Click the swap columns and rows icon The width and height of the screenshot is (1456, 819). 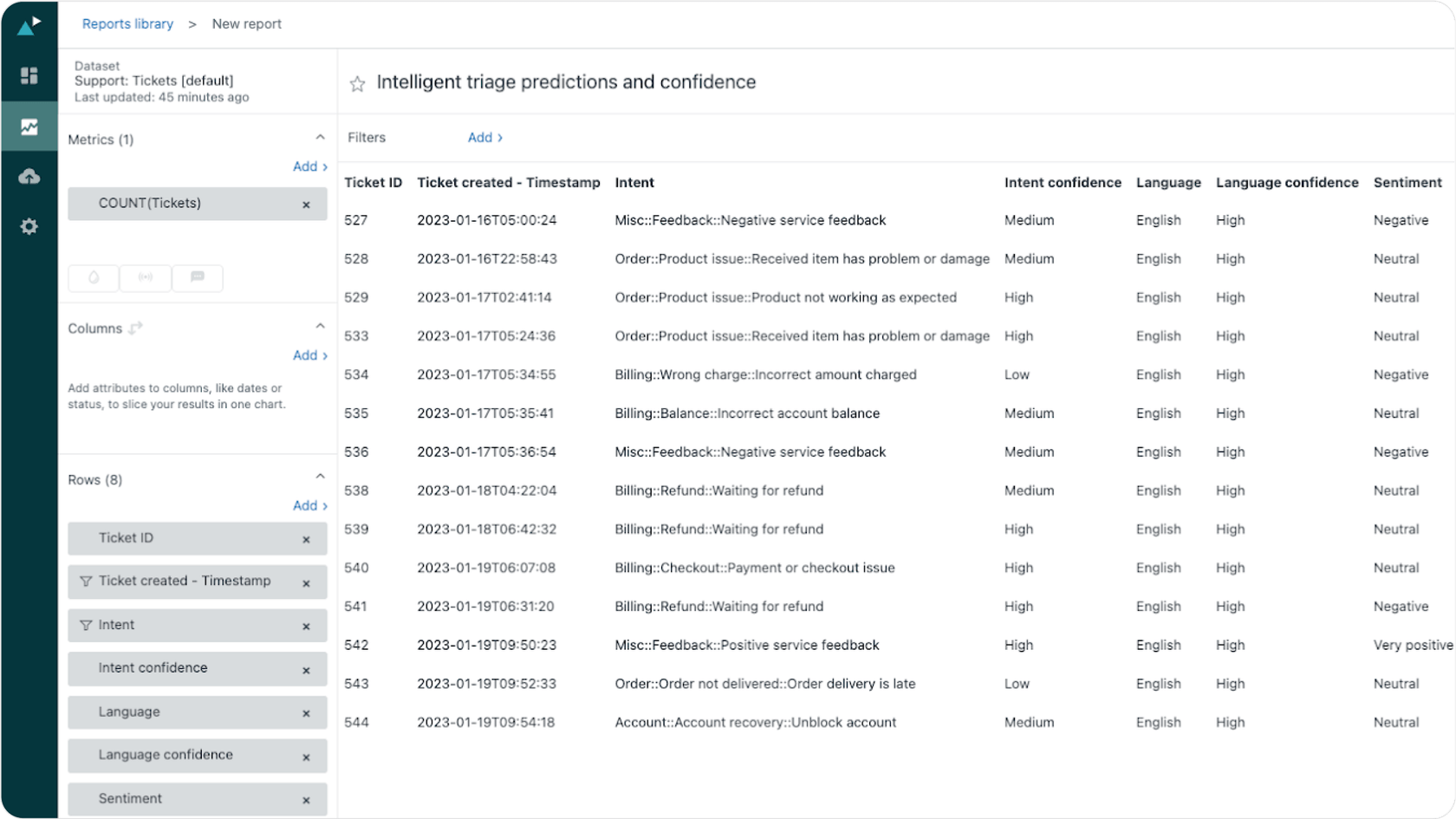pyautogui.click(x=135, y=328)
